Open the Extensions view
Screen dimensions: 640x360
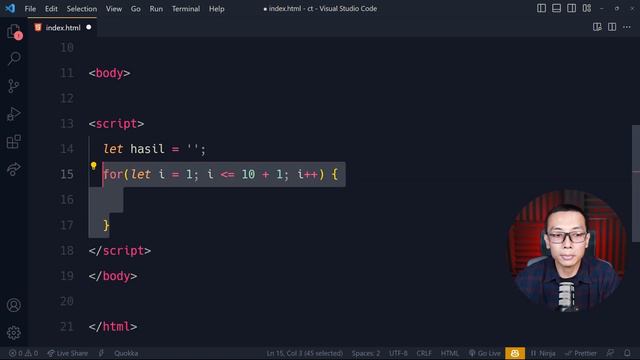coord(14,142)
